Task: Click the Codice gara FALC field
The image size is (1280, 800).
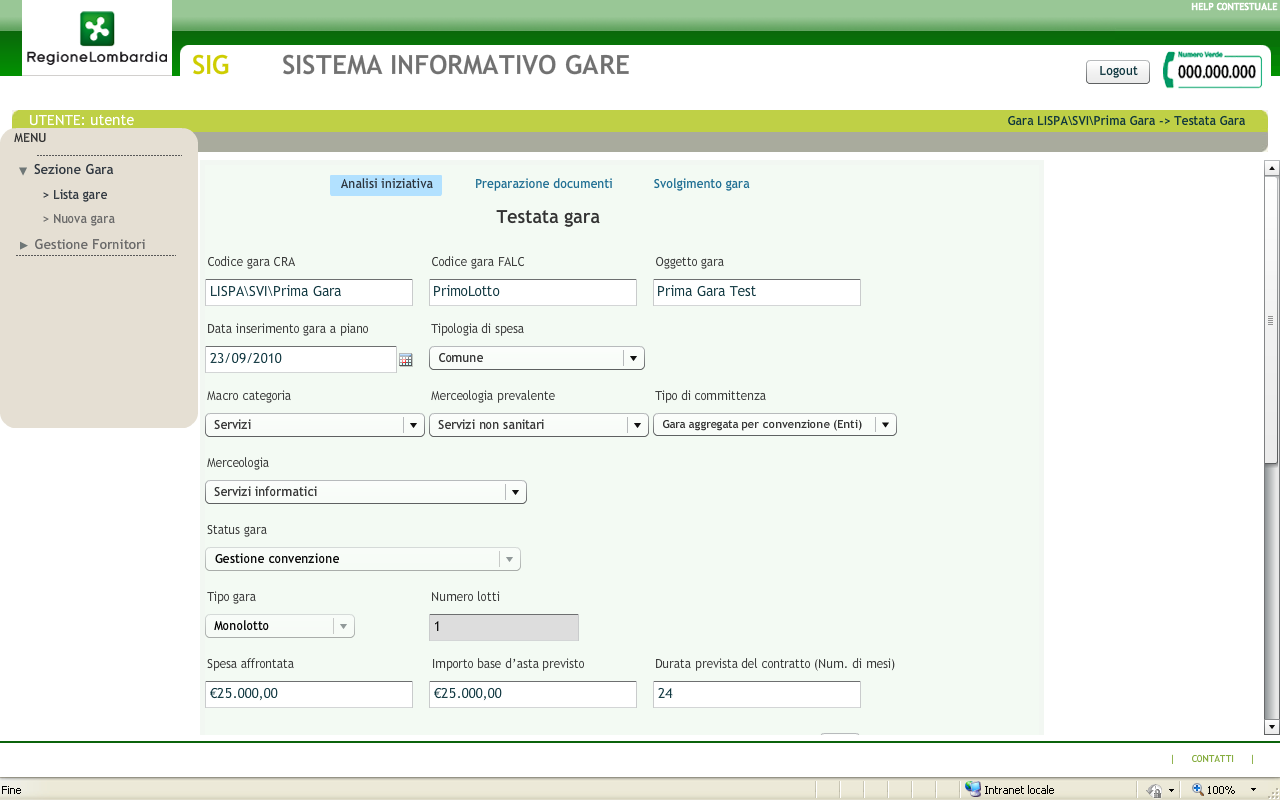Action: coord(533,292)
